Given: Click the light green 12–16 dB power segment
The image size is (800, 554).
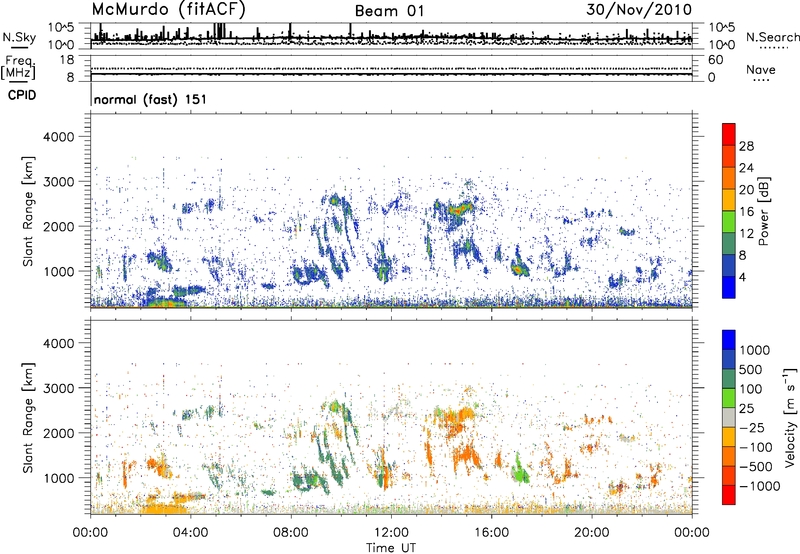Looking at the screenshot, I should (x=729, y=222).
